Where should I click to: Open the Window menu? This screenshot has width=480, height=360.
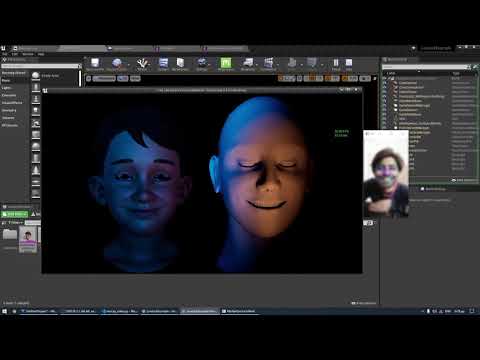tap(28, 54)
